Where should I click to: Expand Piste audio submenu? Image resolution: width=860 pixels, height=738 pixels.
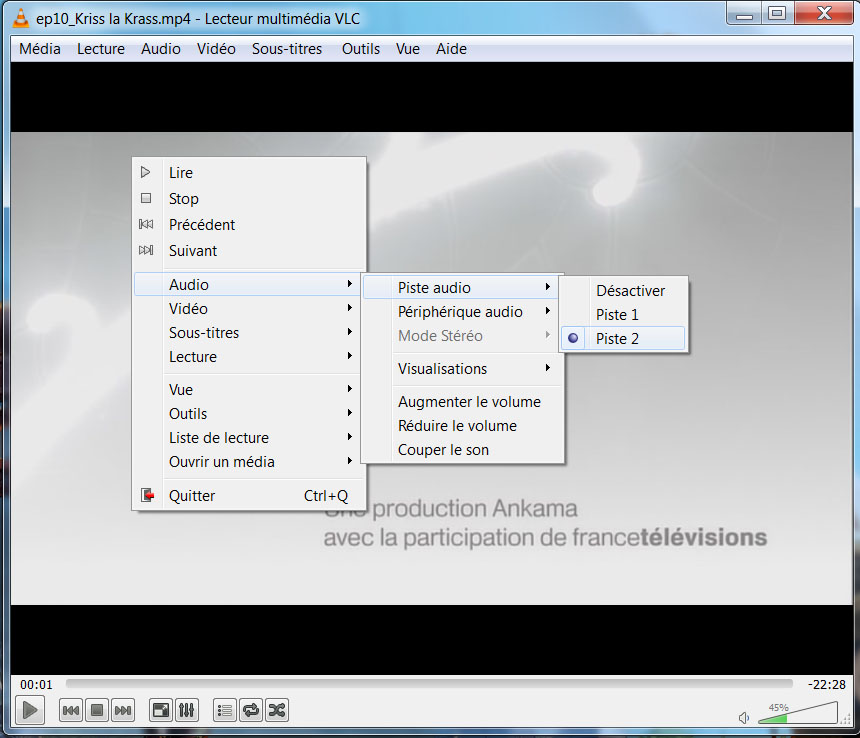[461, 288]
